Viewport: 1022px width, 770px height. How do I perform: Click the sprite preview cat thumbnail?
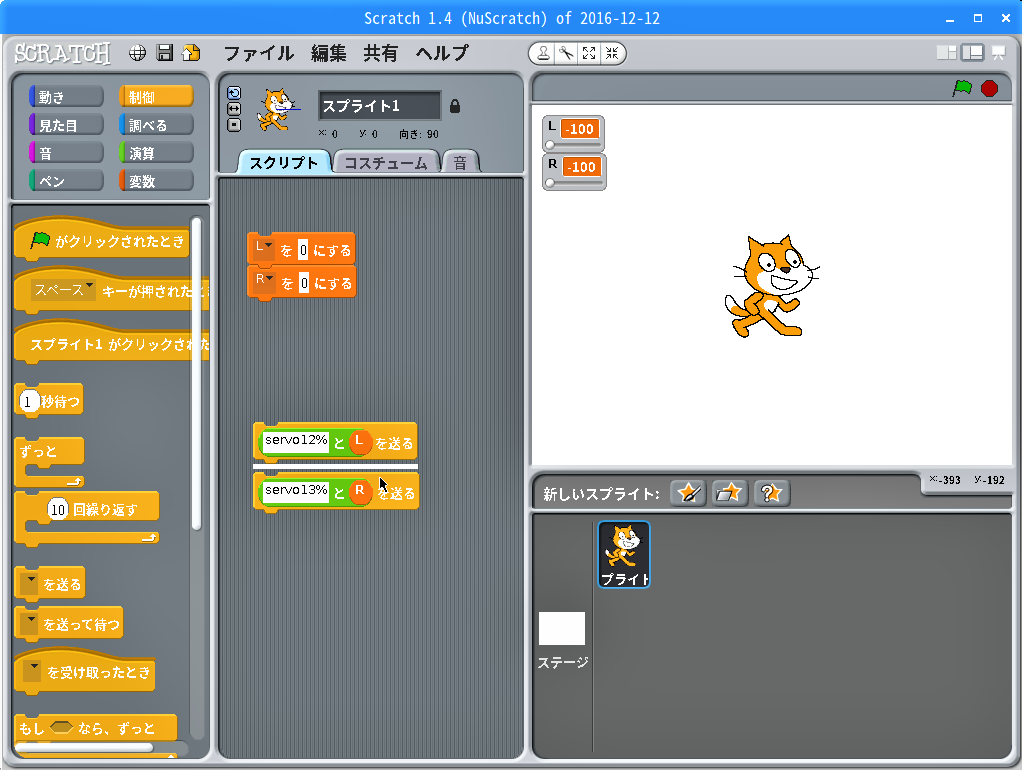[277, 109]
